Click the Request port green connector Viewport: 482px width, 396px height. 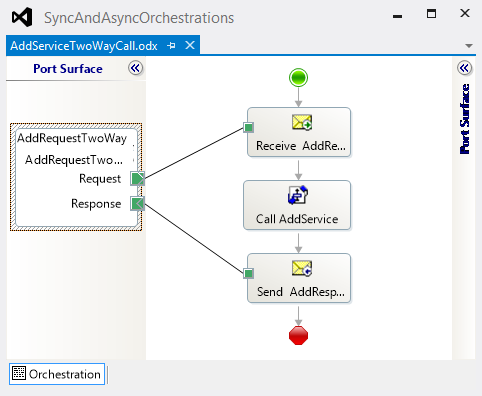coord(137,179)
